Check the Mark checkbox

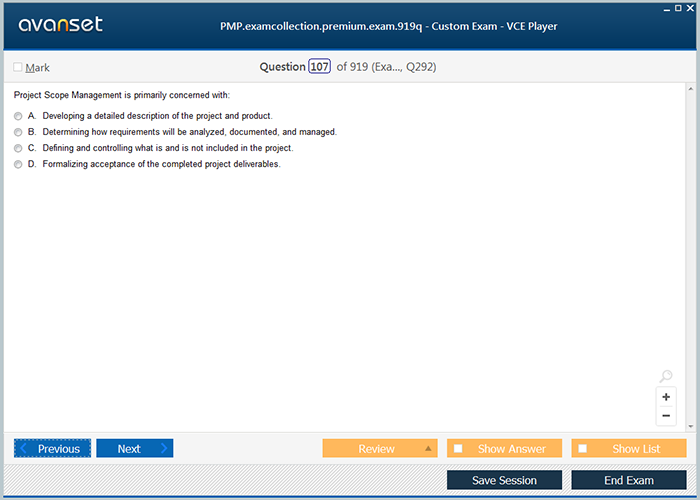pyautogui.click(x=18, y=67)
